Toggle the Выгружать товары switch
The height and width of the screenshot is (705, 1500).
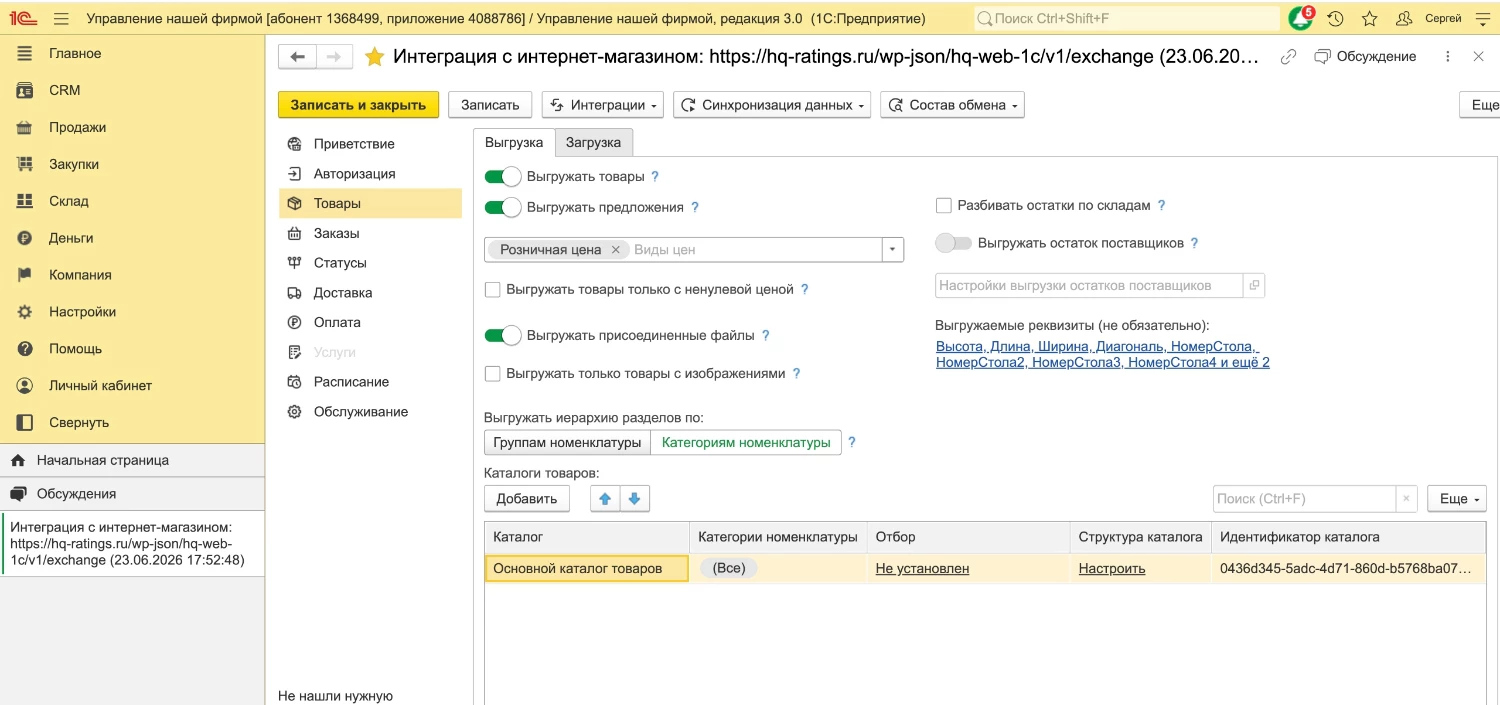click(x=503, y=177)
